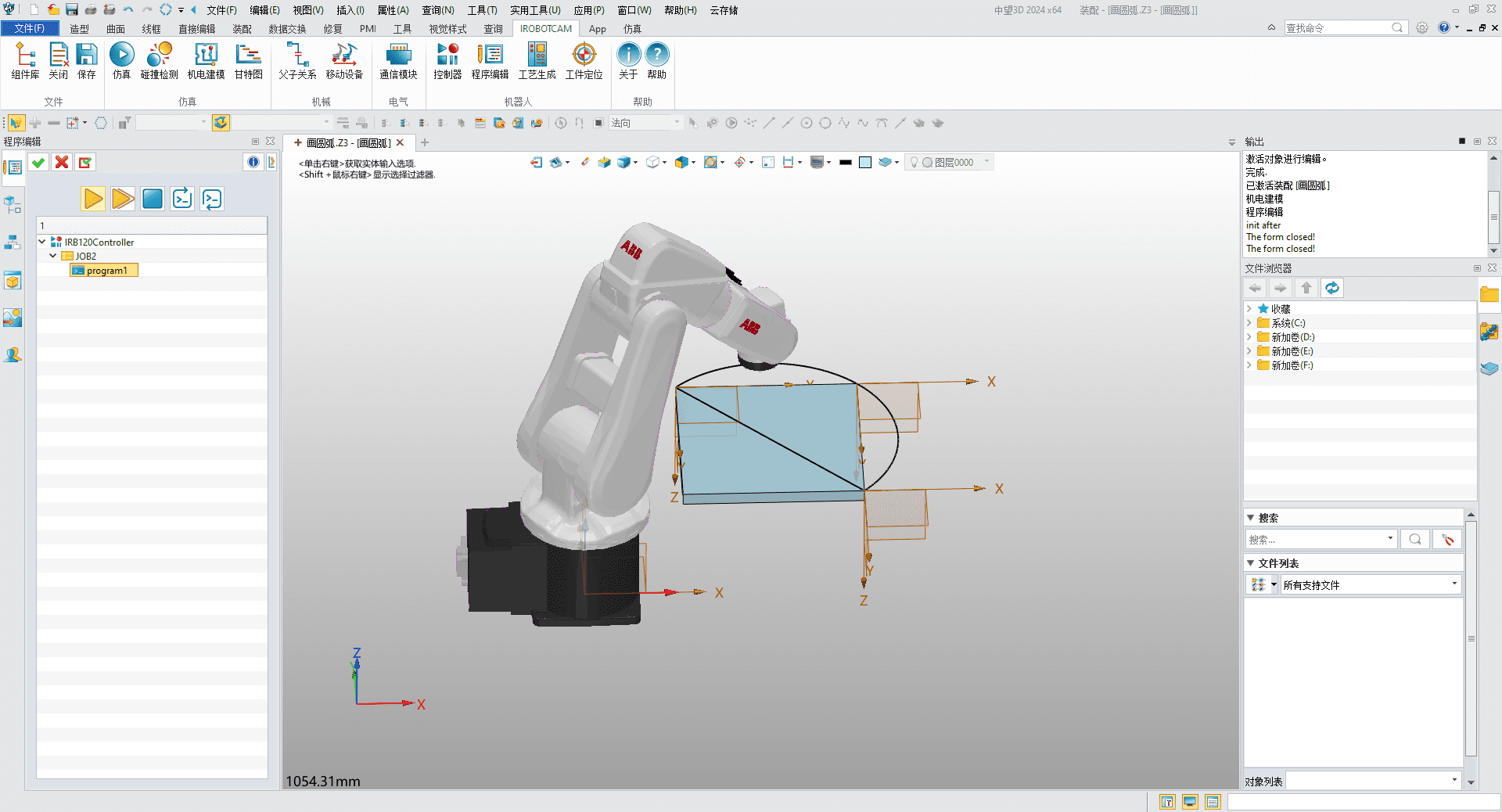Viewport: 1502px width, 812px height.
Task: Click the search magnifier in 搜索 section
Action: [x=1414, y=539]
